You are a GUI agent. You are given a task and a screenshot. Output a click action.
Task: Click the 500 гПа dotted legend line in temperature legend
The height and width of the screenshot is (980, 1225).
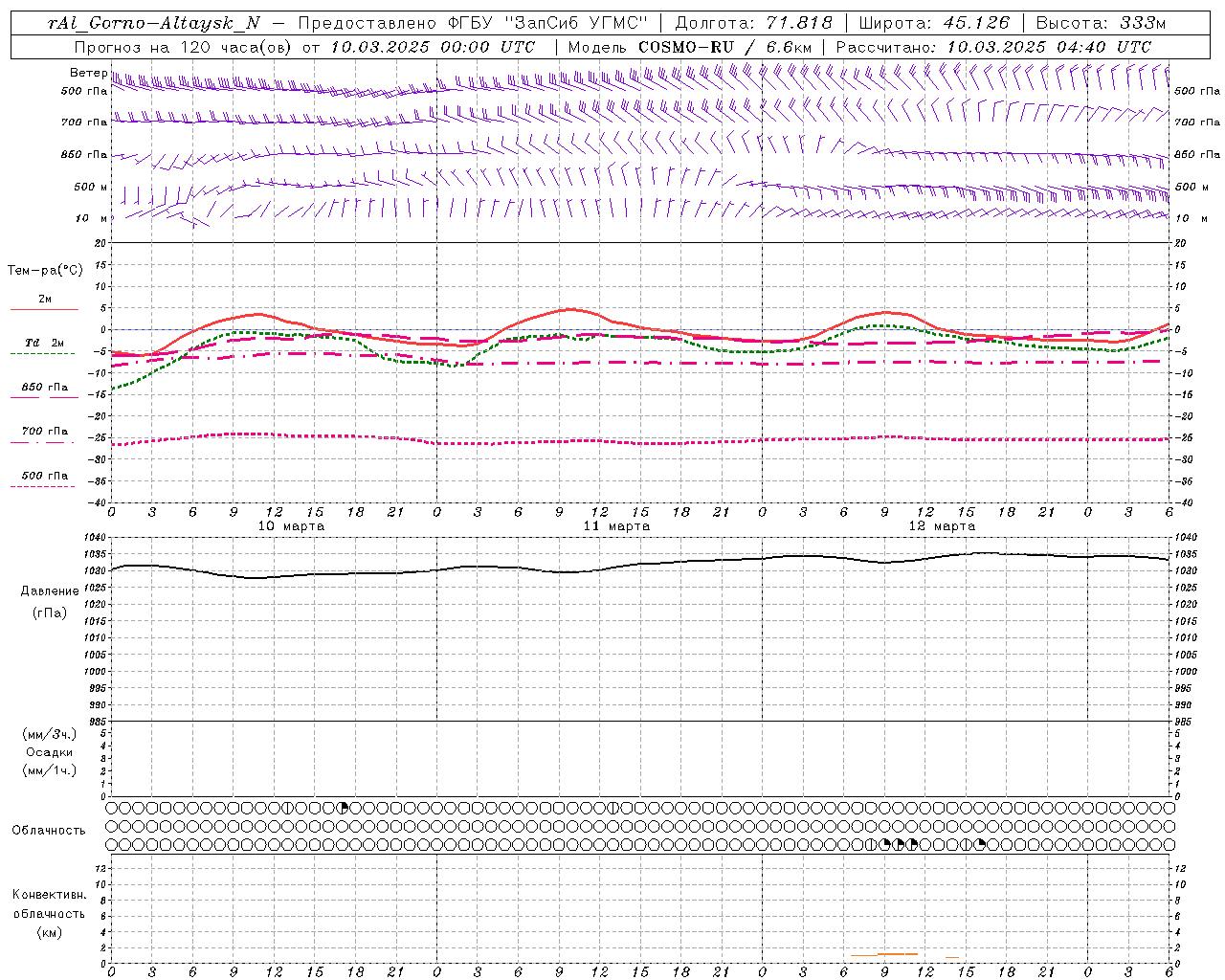pos(42,486)
